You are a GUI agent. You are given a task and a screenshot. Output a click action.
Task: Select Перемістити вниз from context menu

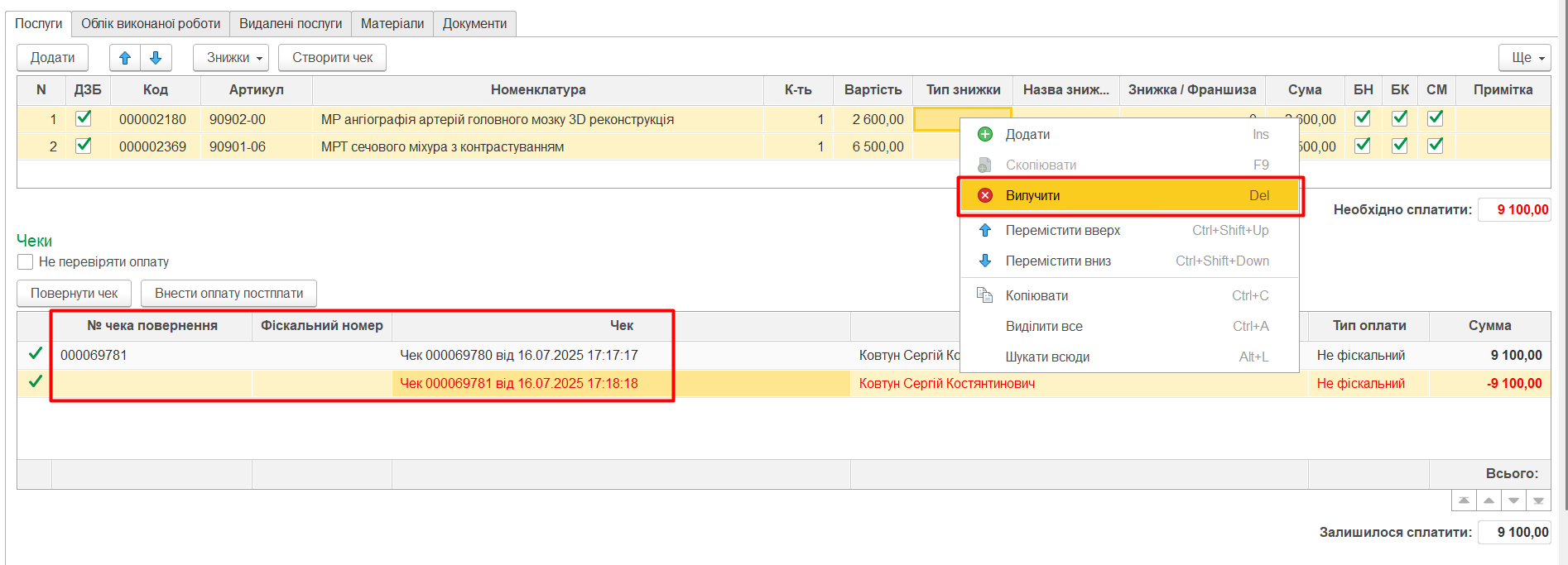[1058, 261]
